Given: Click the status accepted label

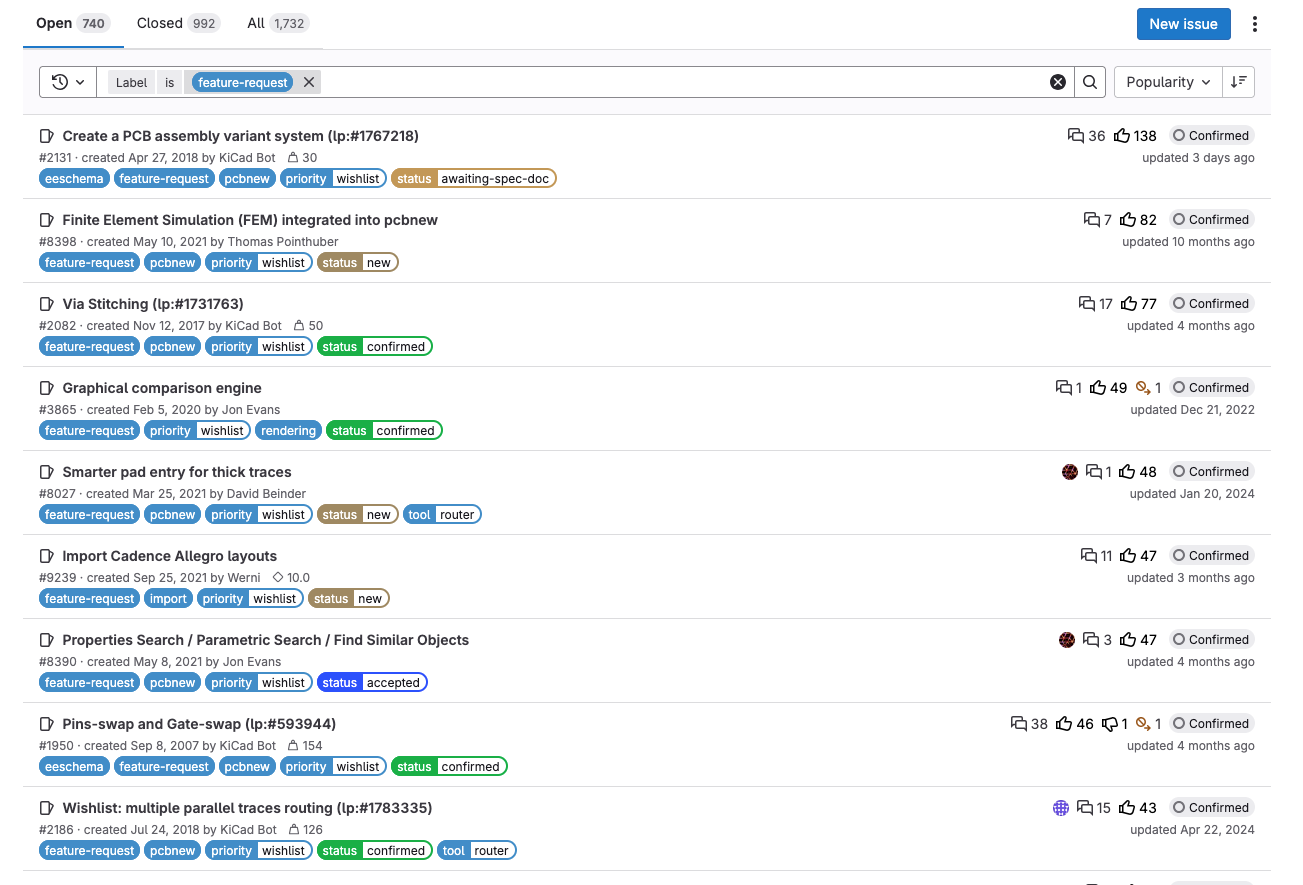Looking at the screenshot, I should 372,683.
